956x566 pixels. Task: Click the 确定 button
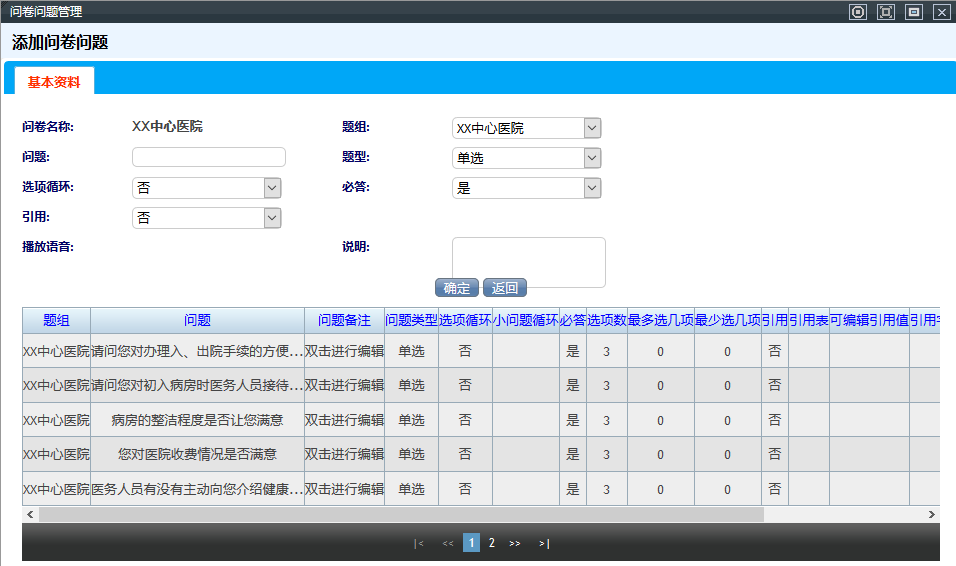(x=457, y=288)
